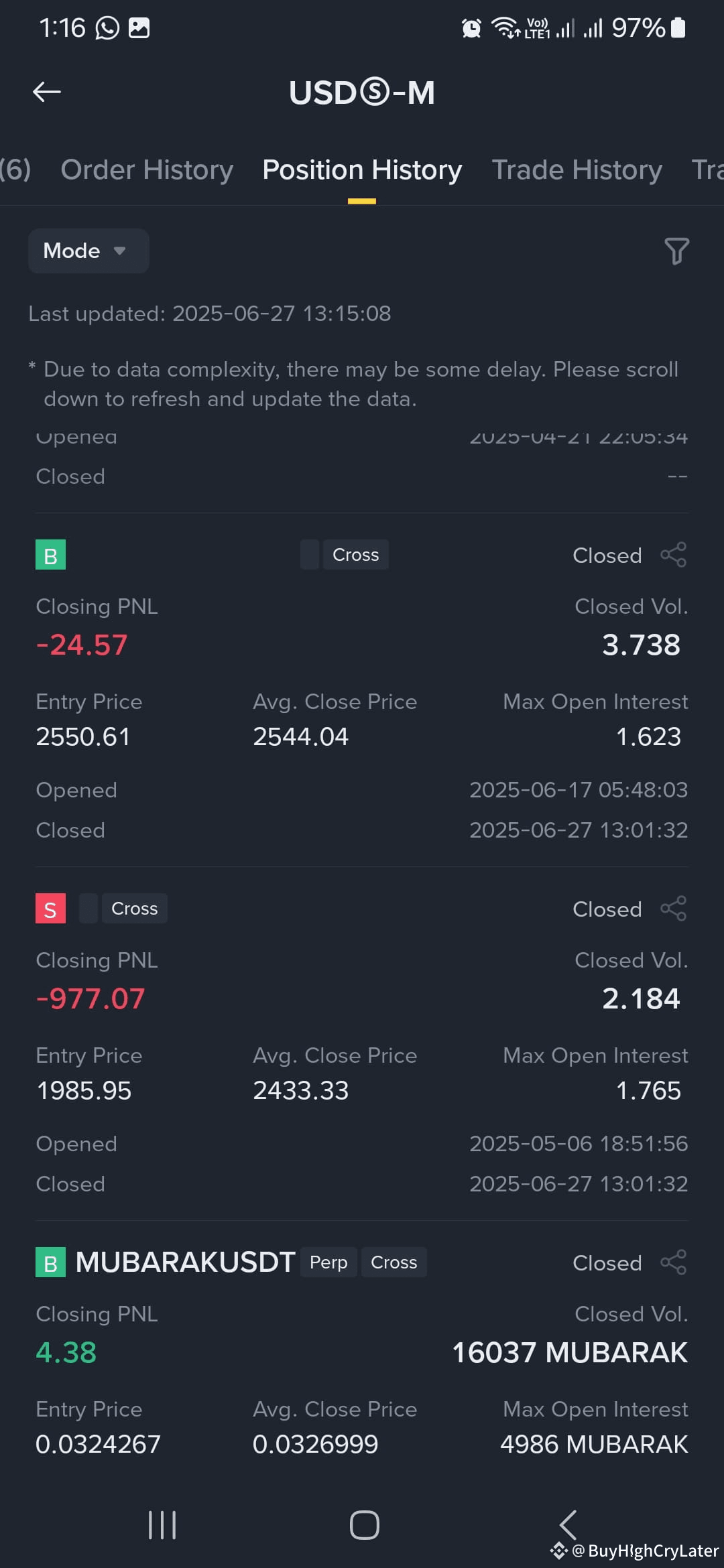Viewport: 724px width, 1568px height.
Task: Tap the green B badge on MUBARAKUSDT
Action: click(50, 1262)
